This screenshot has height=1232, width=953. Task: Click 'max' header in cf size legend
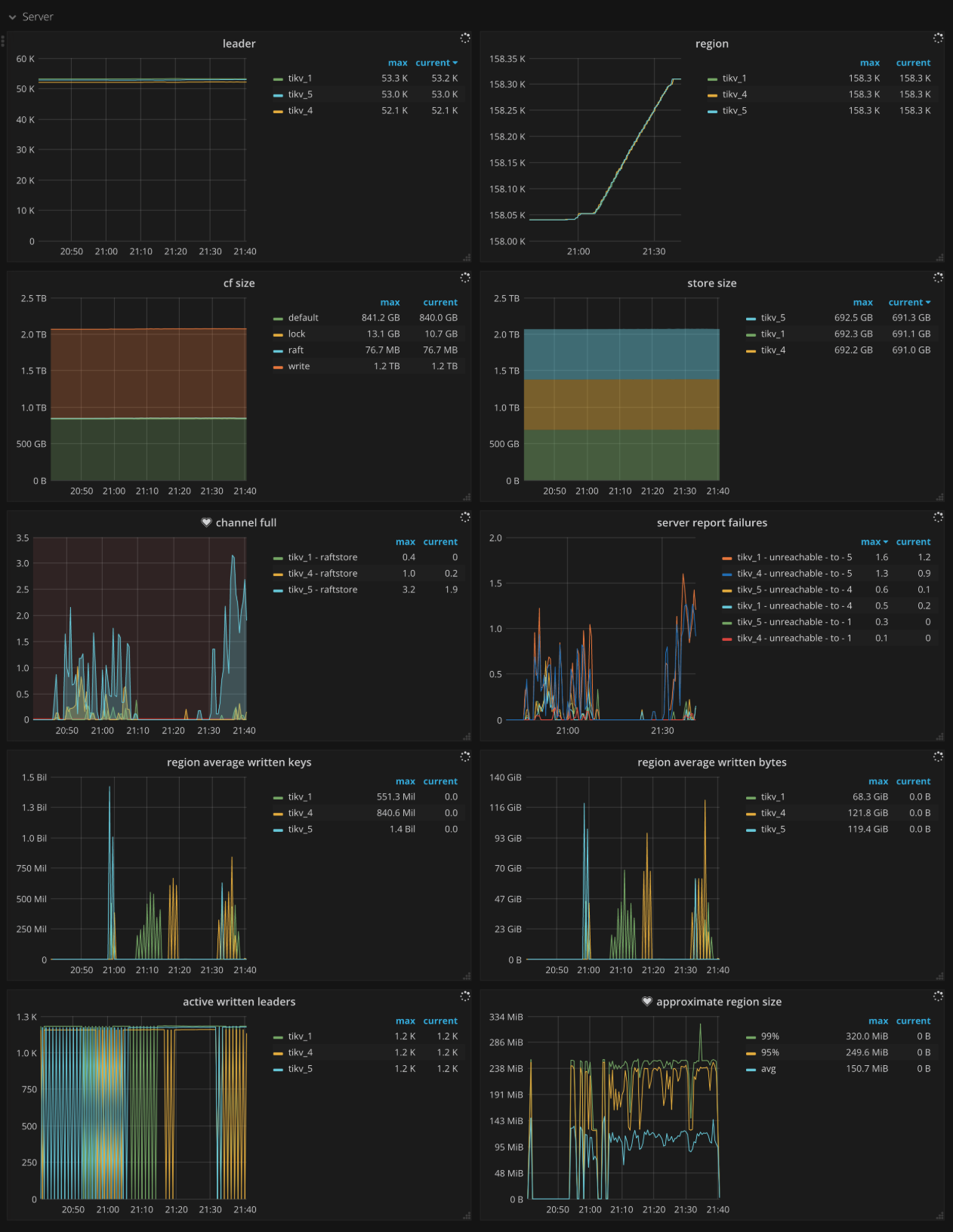point(390,303)
